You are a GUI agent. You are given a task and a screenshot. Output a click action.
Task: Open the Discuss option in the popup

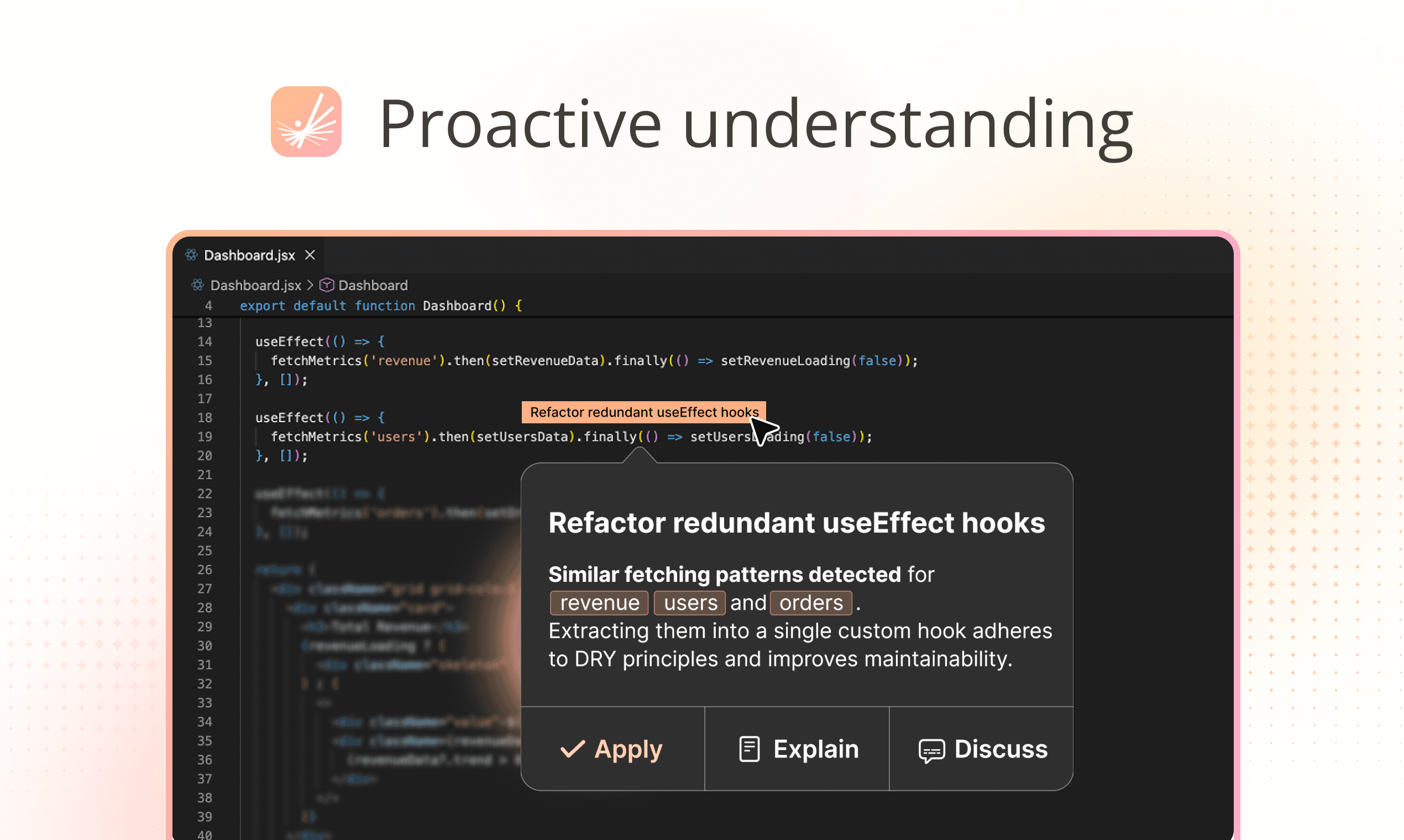coord(1000,749)
